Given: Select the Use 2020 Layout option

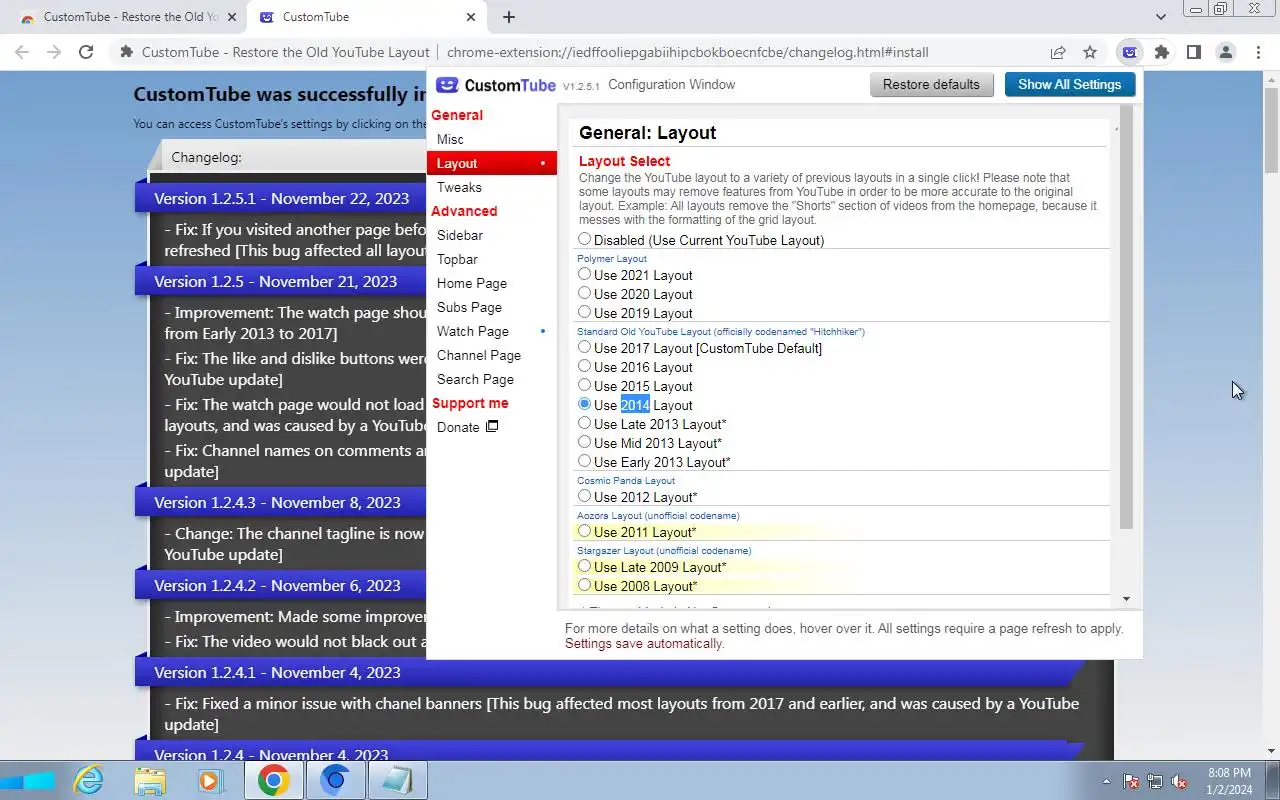Looking at the screenshot, I should 584,293.
